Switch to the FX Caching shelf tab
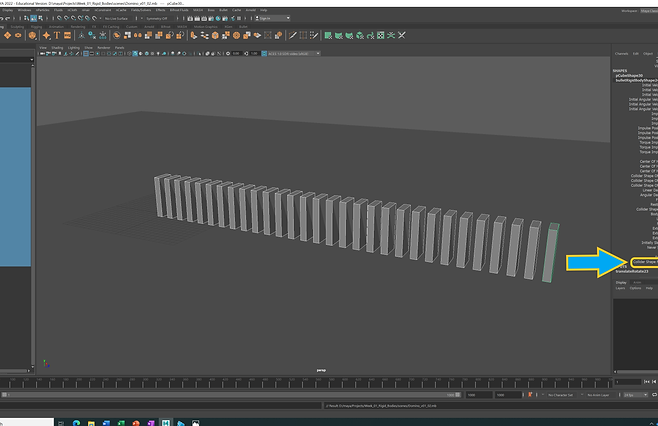Viewport: 658px width, 426px height. coord(111,27)
